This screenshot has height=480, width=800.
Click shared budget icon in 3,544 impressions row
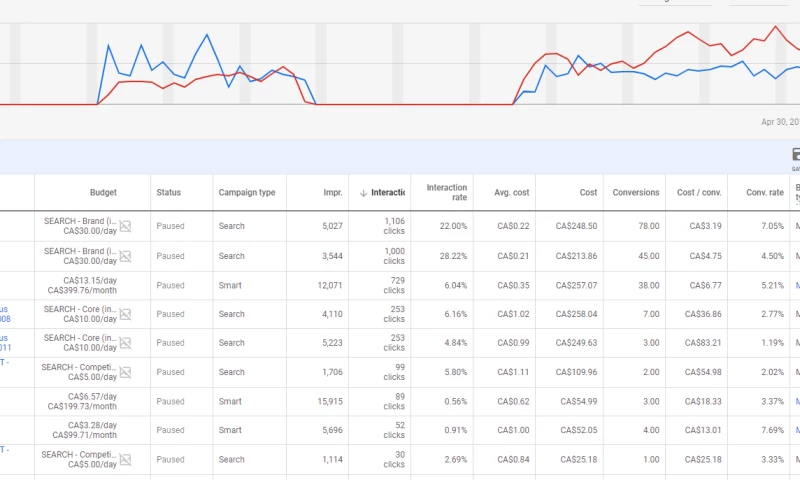pos(125,256)
